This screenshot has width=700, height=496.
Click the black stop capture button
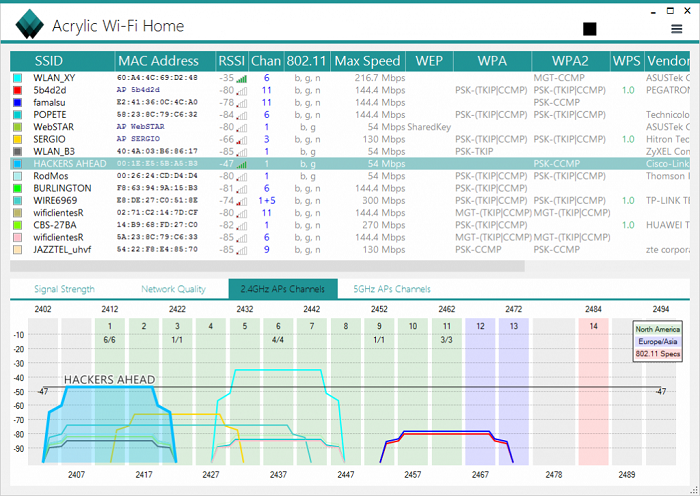click(589, 29)
